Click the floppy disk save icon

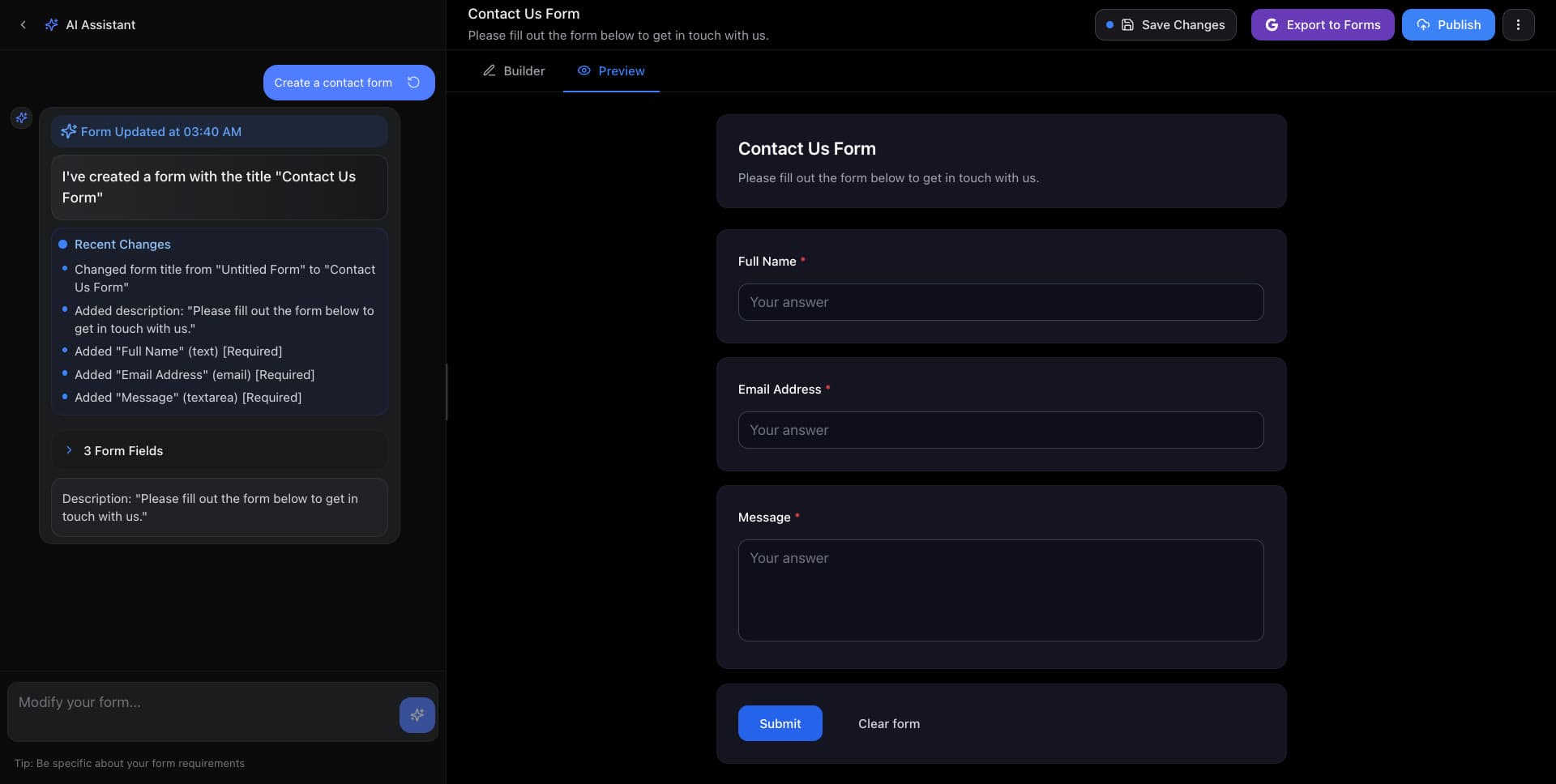pos(1127,25)
